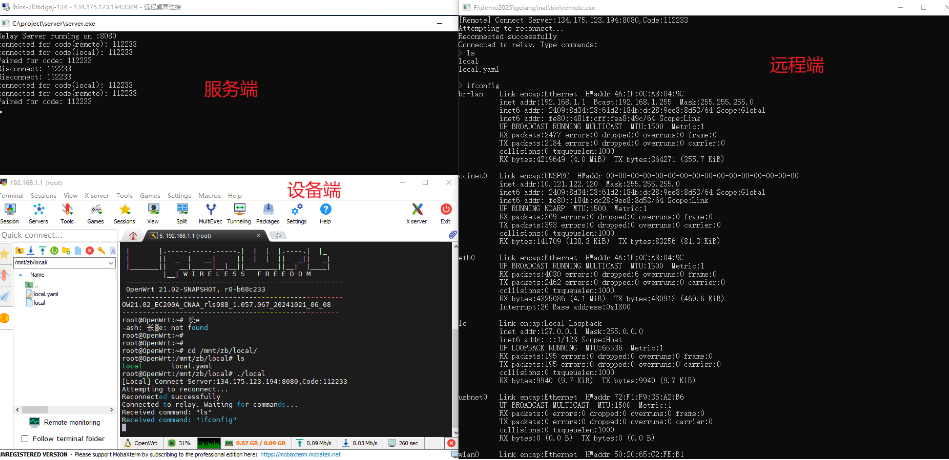Click the SFTP download arrow icon
Viewport: 949px width, 460px height.
coord(31,250)
